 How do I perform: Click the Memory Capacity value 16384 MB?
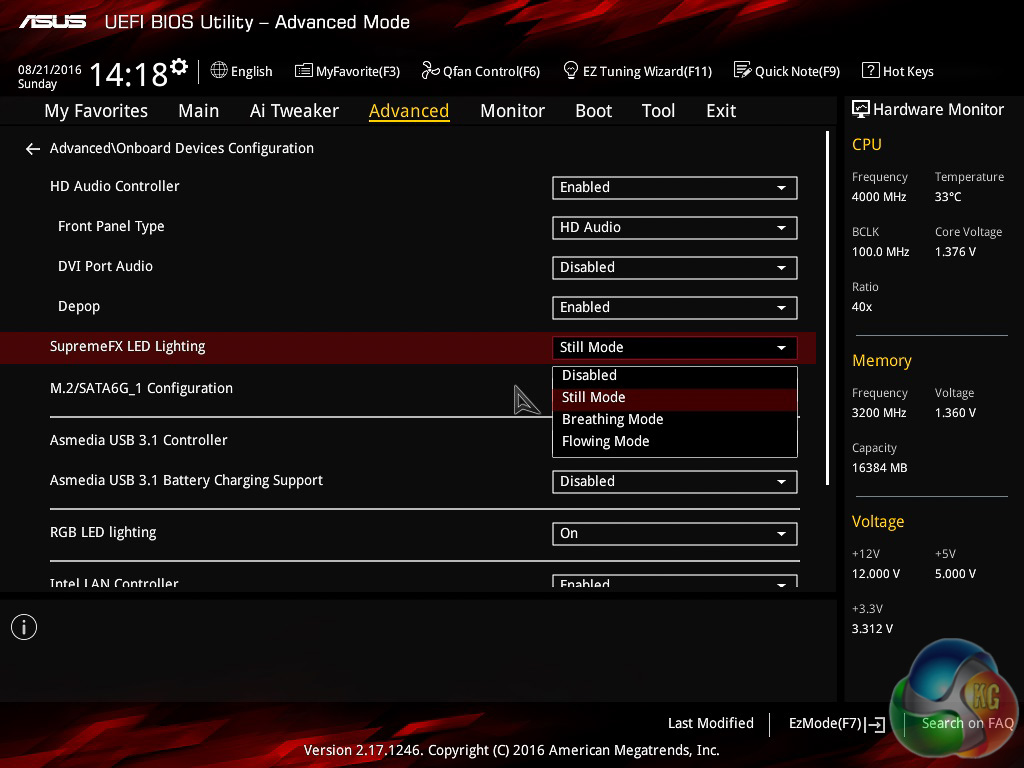pyautogui.click(x=880, y=468)
